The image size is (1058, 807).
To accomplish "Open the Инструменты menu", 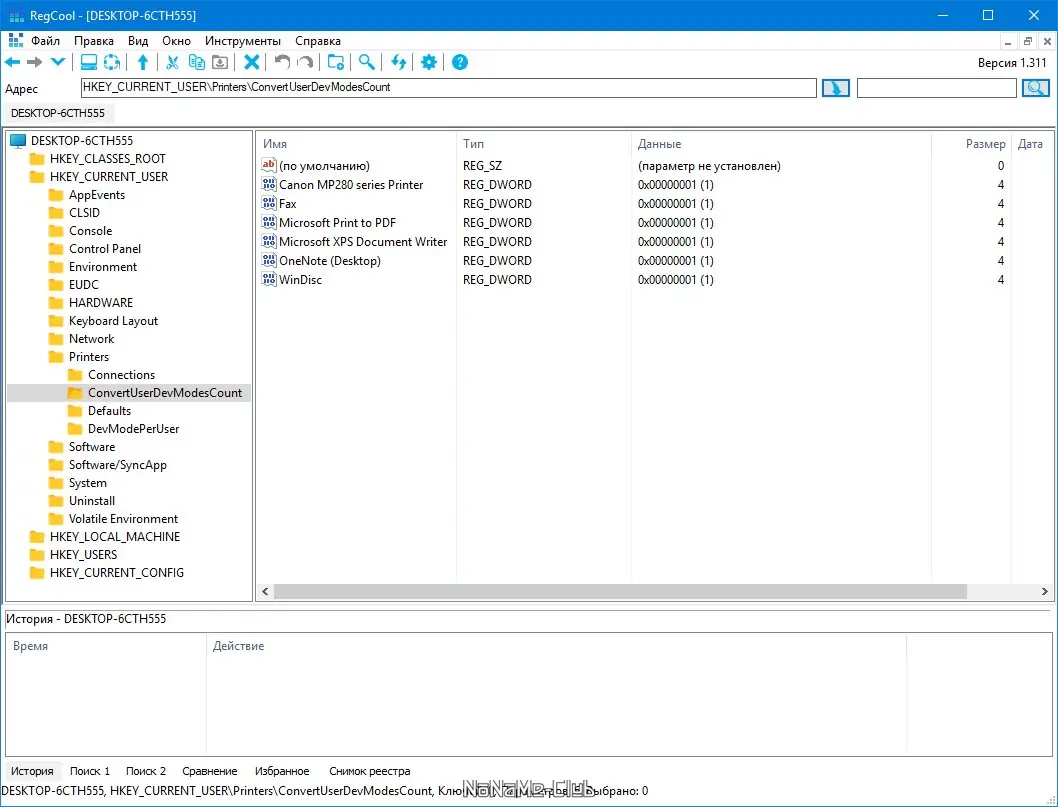I will tap(243, 41).
